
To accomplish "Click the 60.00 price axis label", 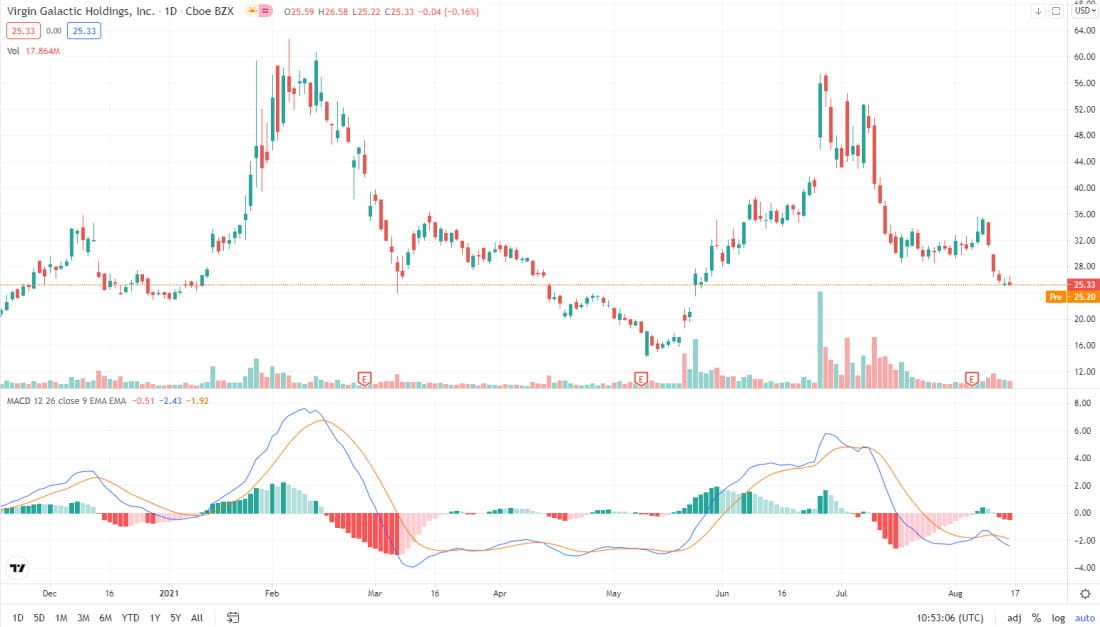I will point(1085,57).
